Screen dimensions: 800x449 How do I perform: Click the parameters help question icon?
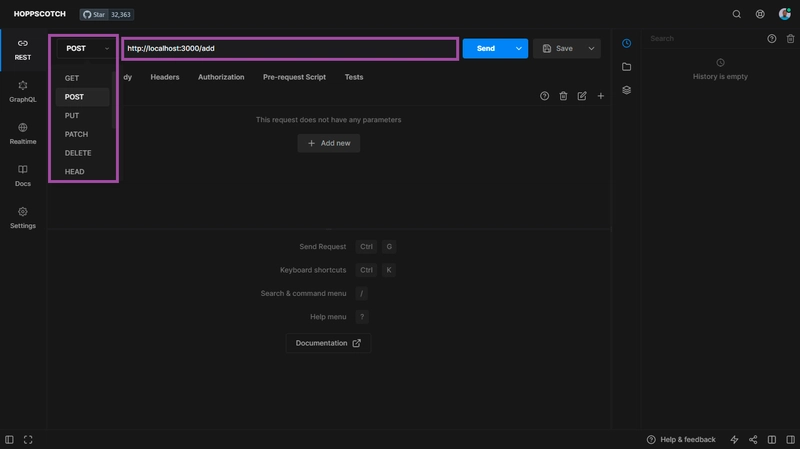(x=544, y=96)
